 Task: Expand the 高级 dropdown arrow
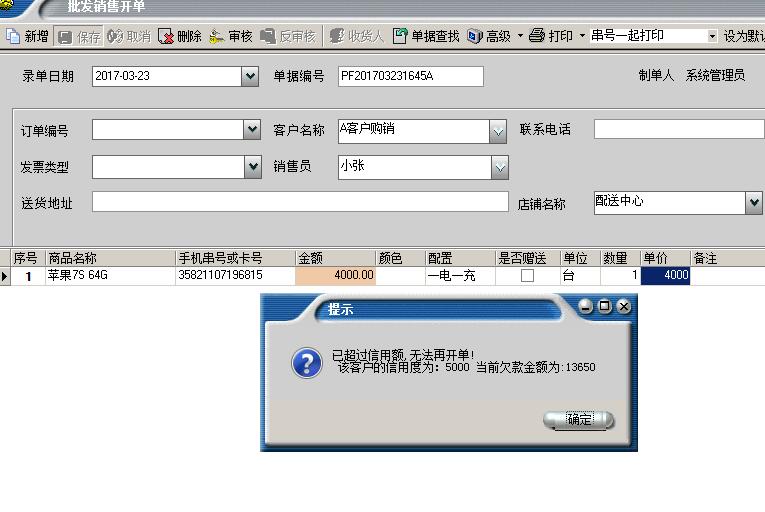coord(520,36)
